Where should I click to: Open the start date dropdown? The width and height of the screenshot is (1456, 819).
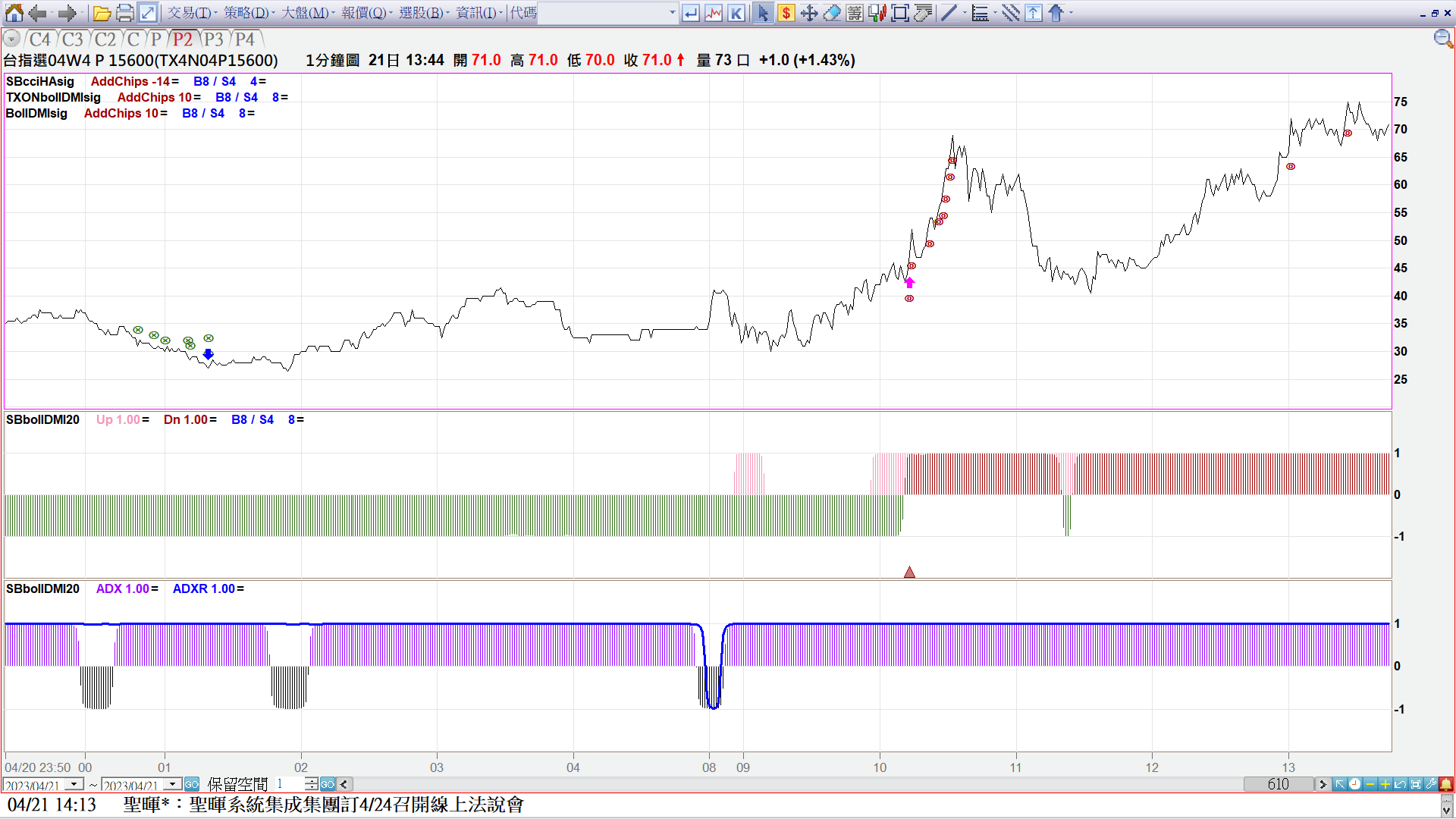pos(74,784)
